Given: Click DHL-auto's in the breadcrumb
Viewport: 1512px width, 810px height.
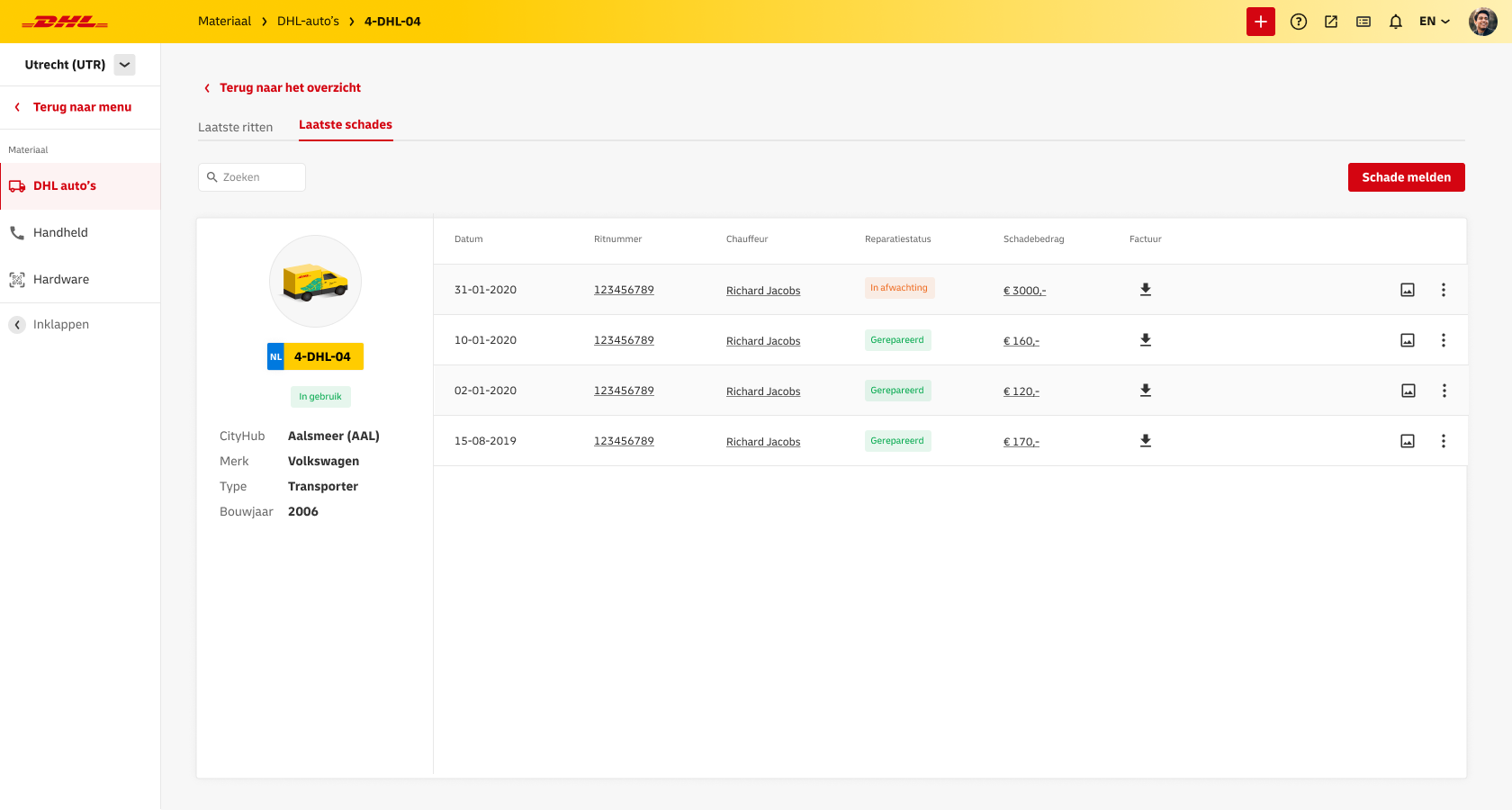Looking at the screenshot, I should tap(309, 22).
